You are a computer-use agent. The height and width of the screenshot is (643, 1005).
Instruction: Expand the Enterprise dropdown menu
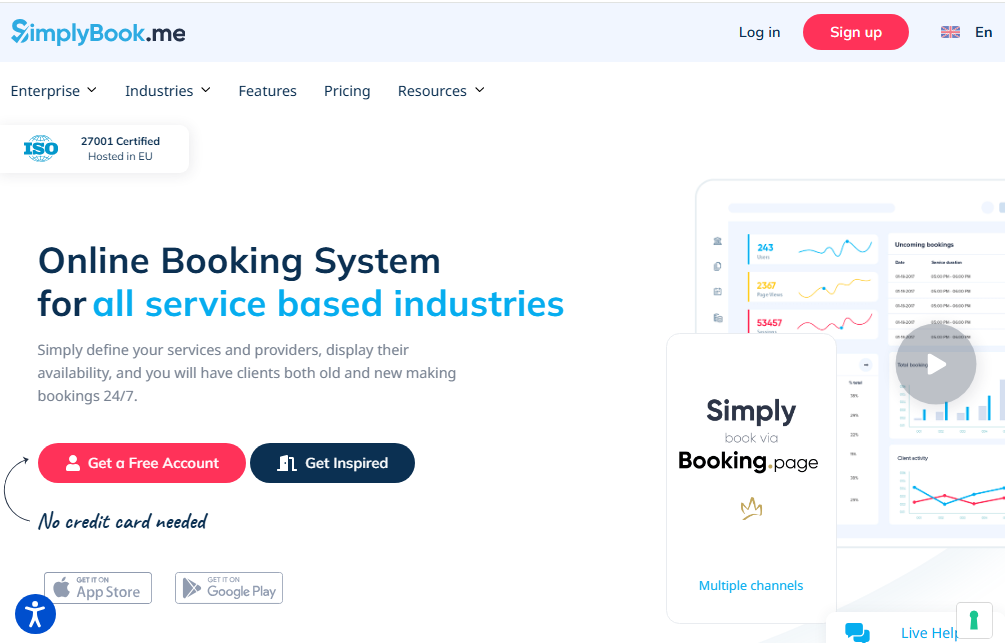54,91
